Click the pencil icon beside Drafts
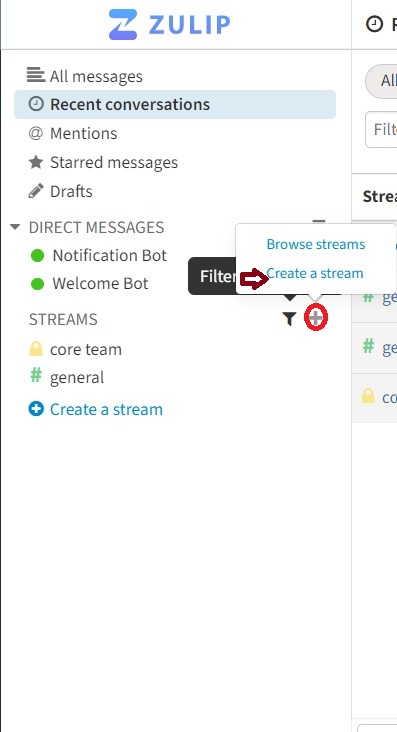397x732 pixels. pos(36,191)
